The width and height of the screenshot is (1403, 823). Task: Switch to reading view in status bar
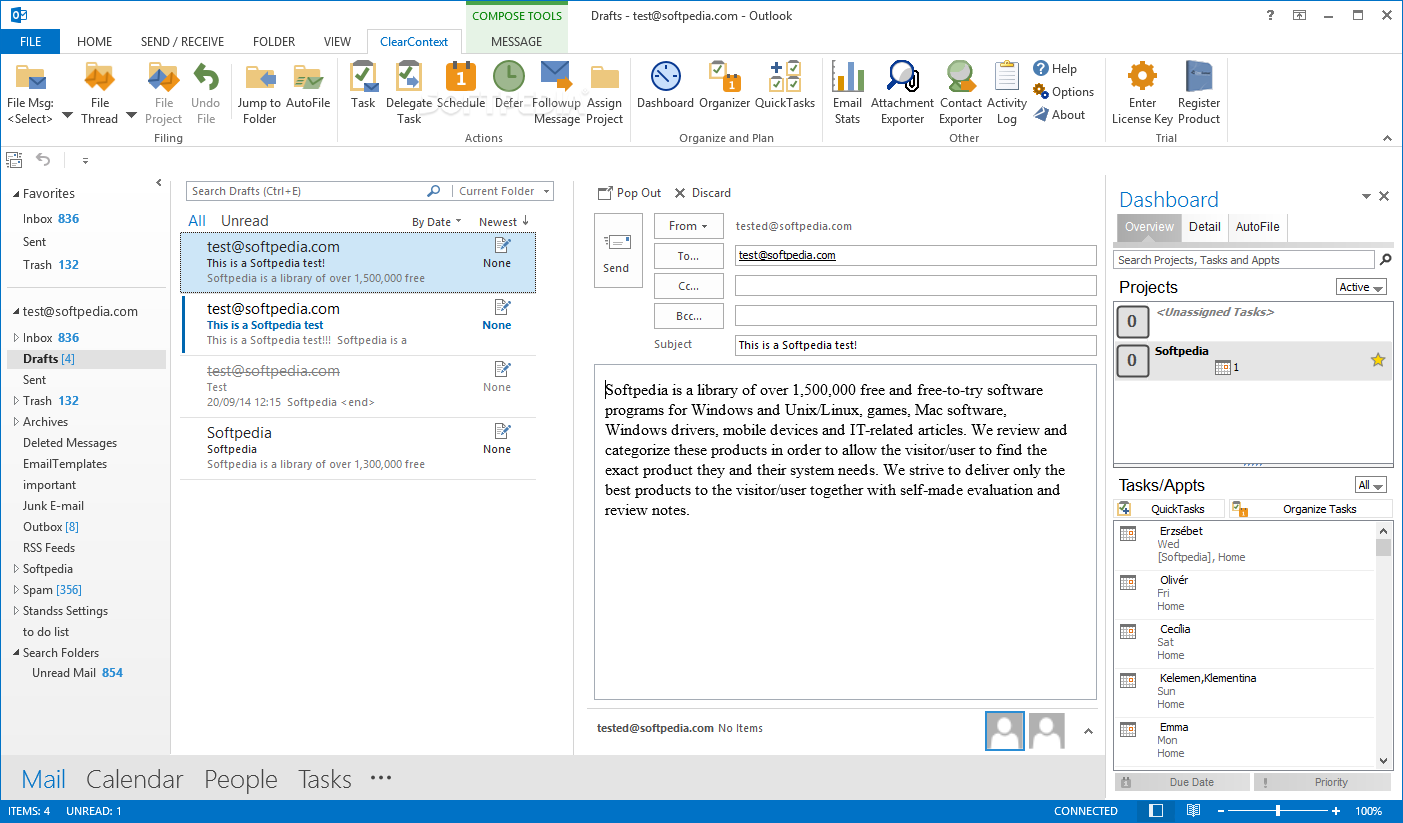tap(1193, 811)
